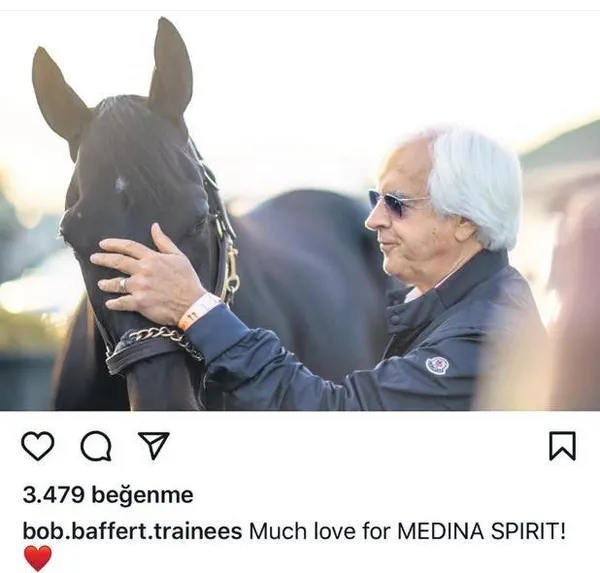Screen dimensions: 600x573
Task: Click the red heart emoji in the caption
Action: click(38, 558)
